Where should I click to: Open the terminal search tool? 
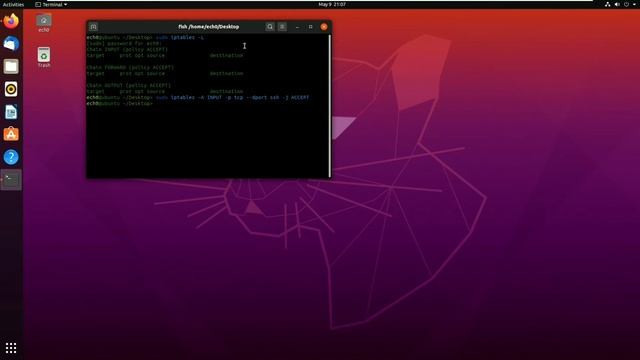tap(270, 27)
